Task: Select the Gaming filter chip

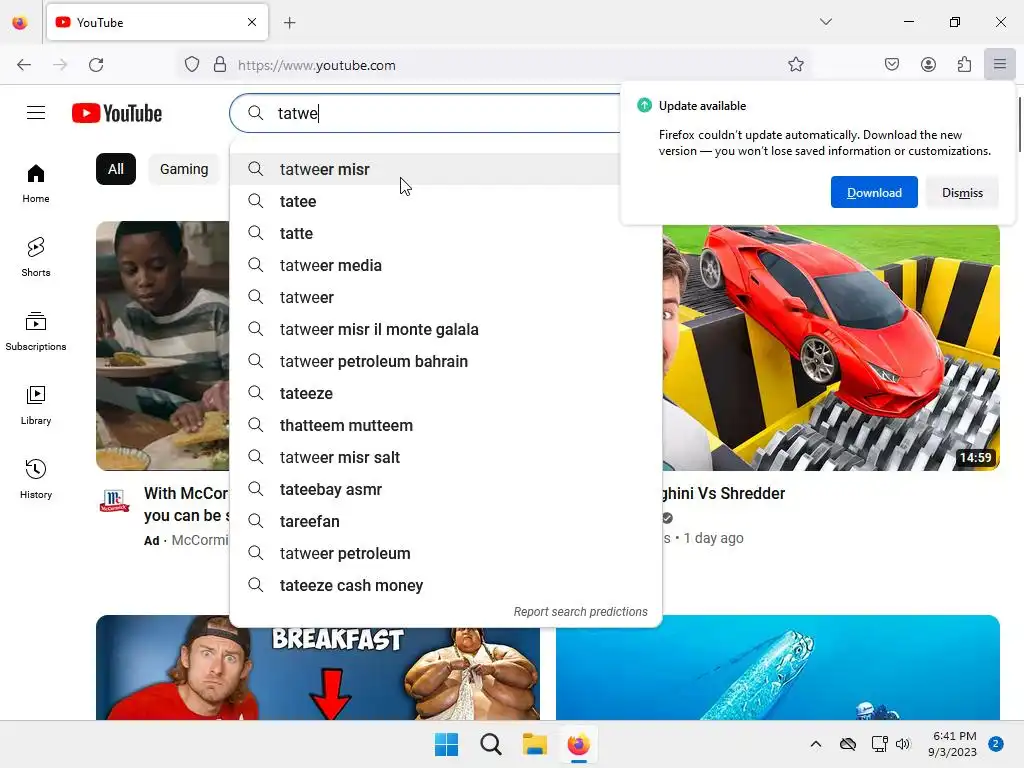Action: [x=184, y=169]
